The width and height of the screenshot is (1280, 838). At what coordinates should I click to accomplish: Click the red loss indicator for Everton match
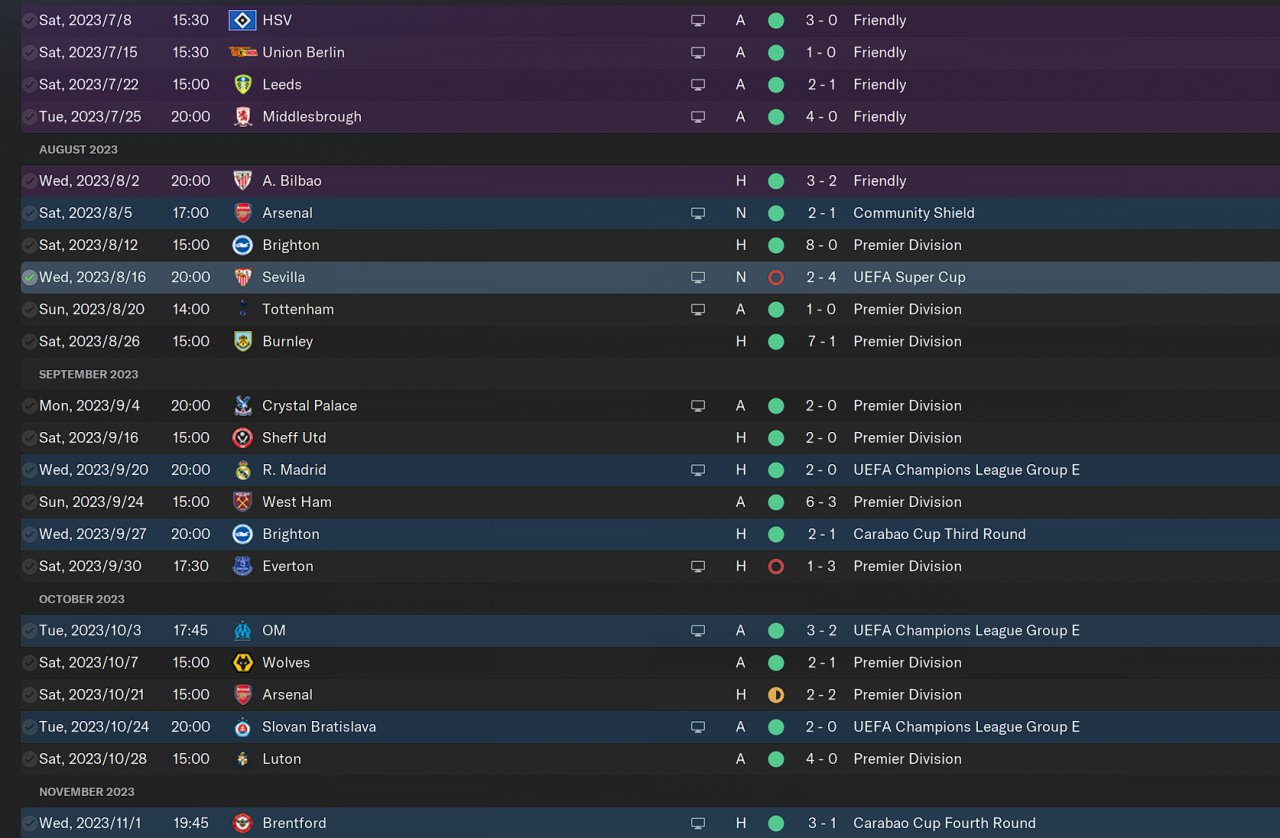coord(775,566)
